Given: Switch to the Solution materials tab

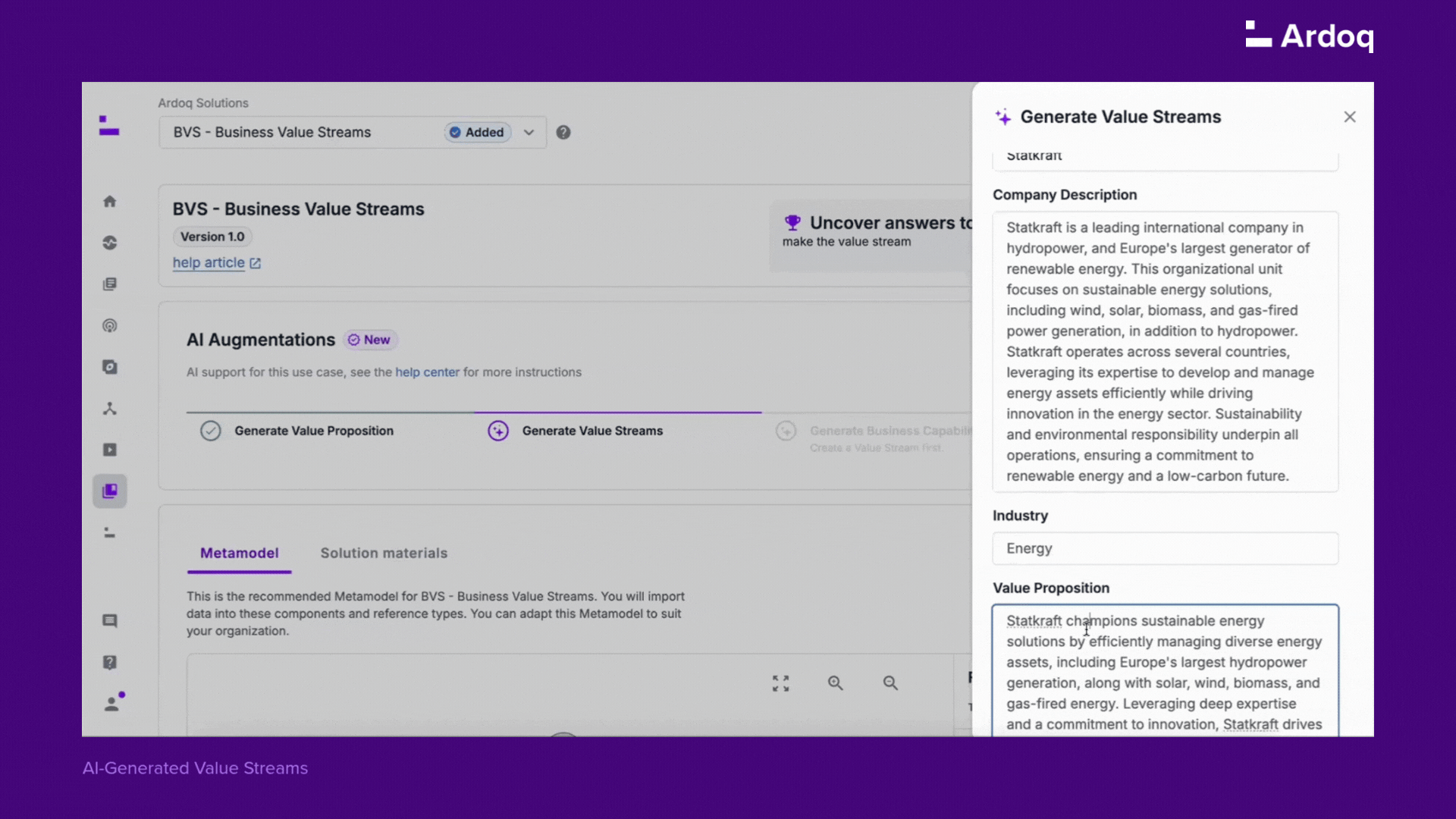Looking at the screenshot, I should click(x=384, y=553).
